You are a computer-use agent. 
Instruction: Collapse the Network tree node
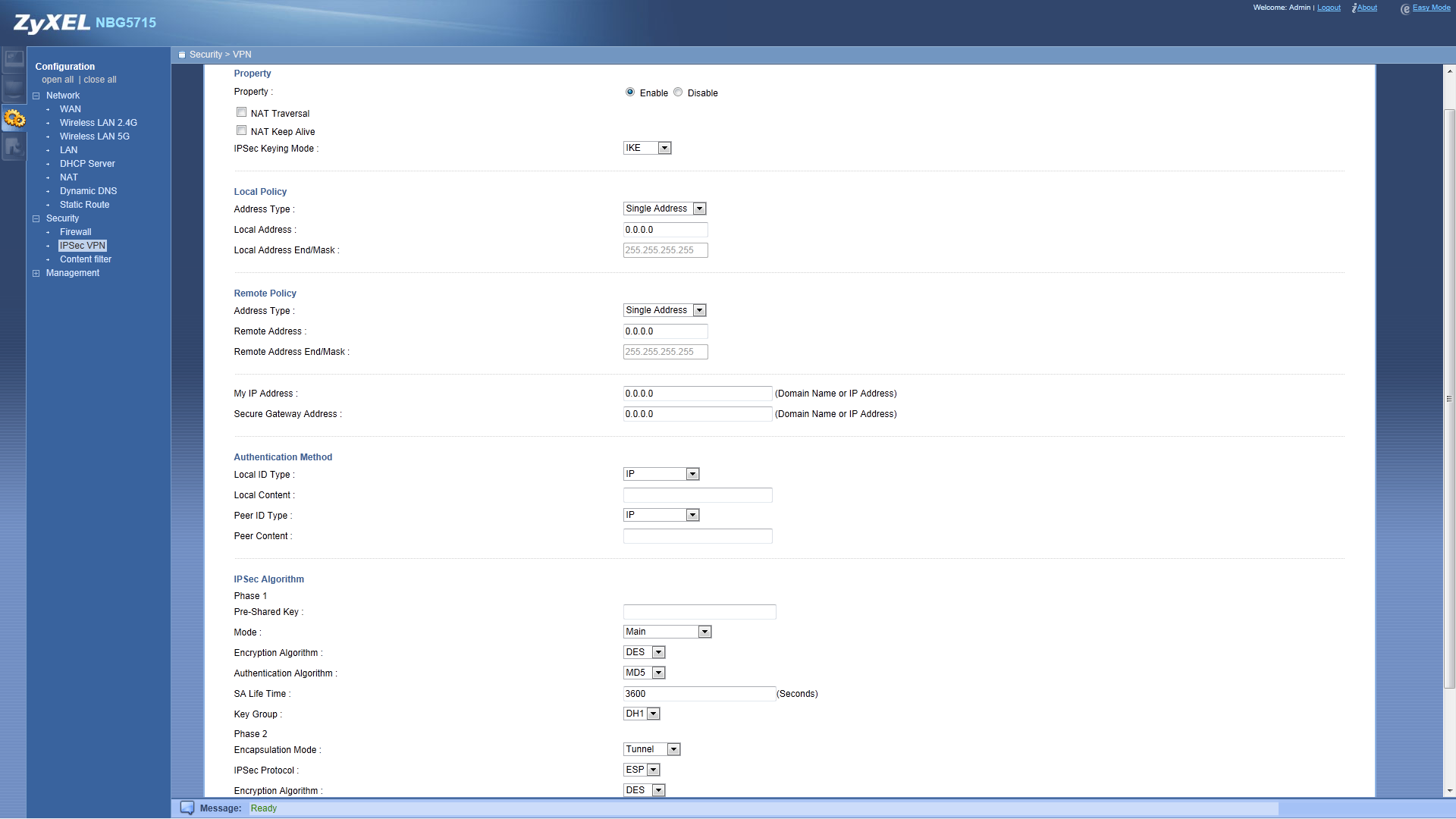[36, 96]
